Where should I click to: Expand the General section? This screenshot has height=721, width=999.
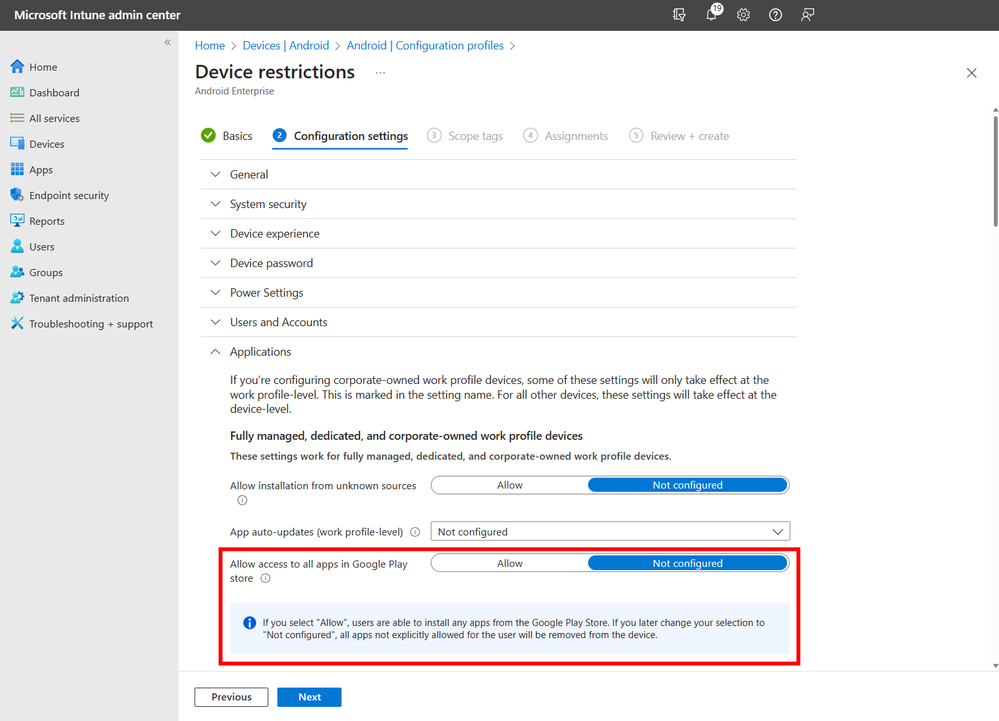tap(498, 175)
